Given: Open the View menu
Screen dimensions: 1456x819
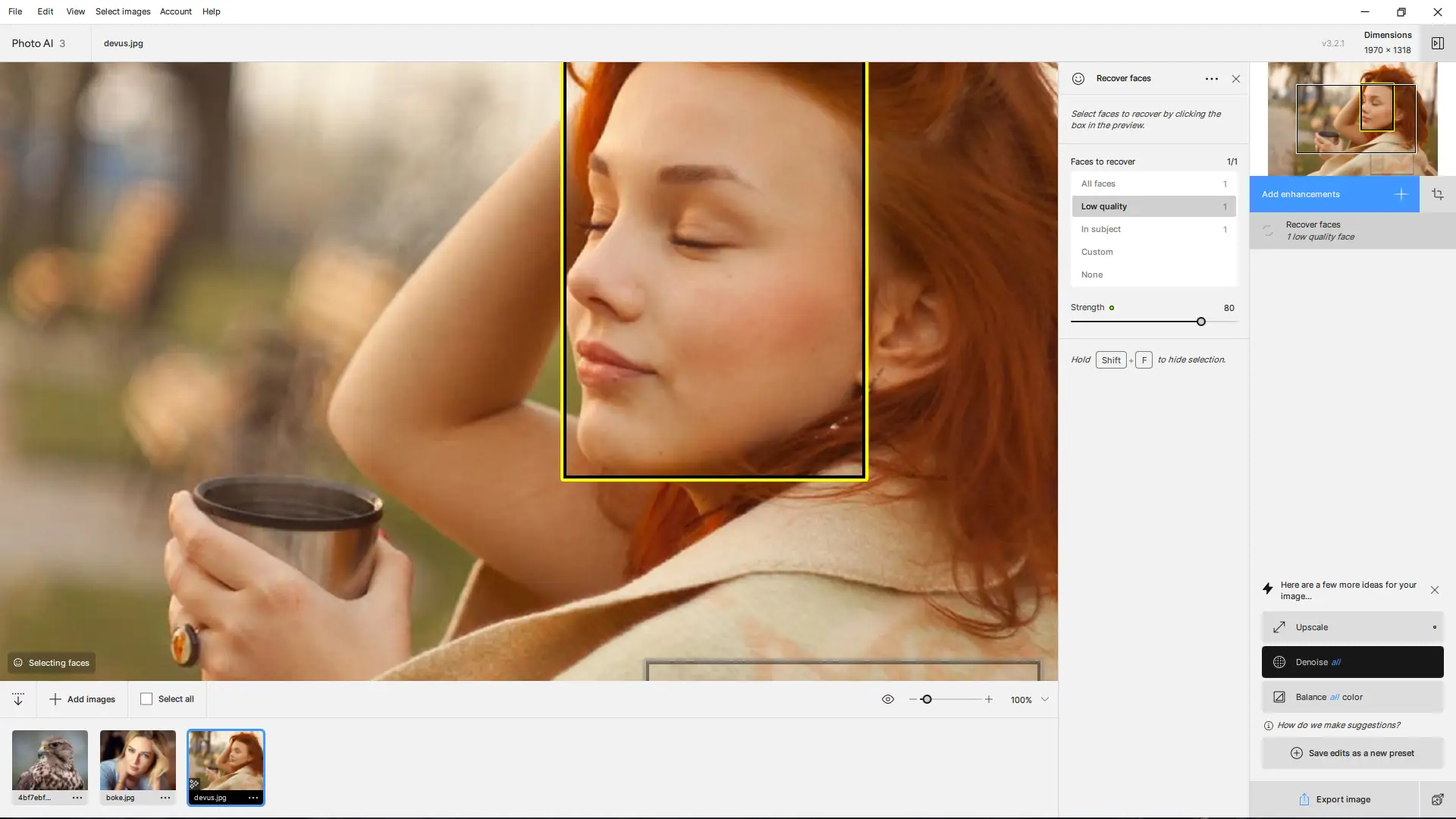Looking at the screenshot, I should coord(75,11).
